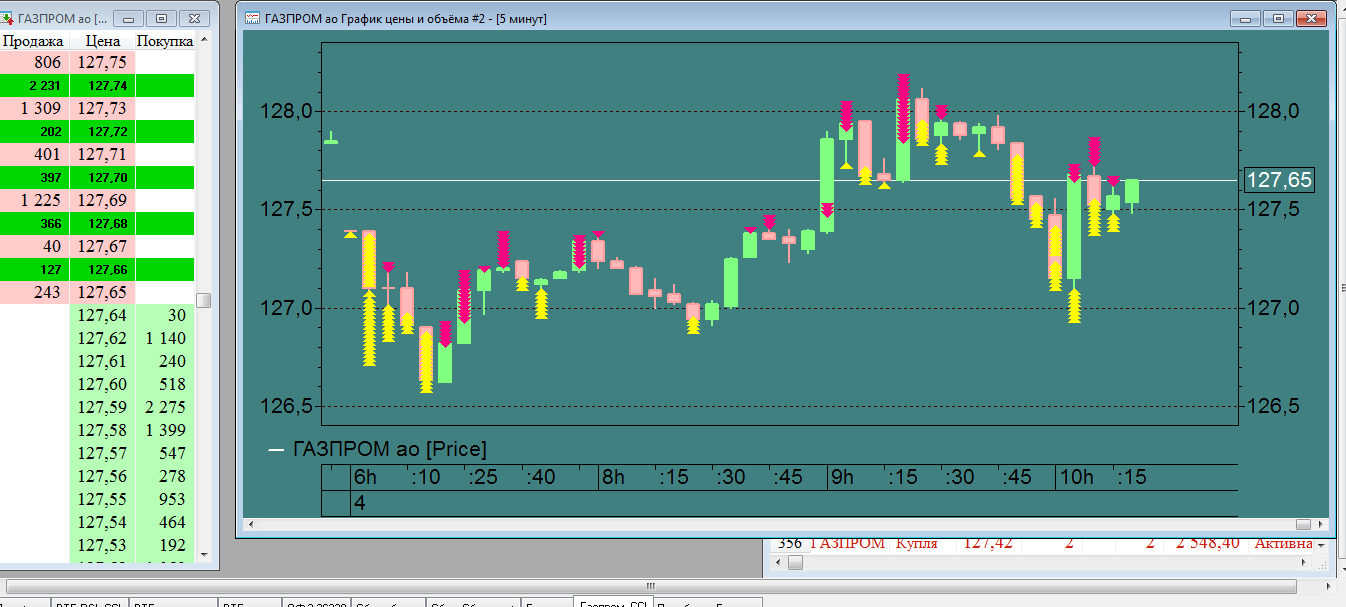Screen dimensions: 1346x607
Task: Click sell volume 397 cell
Action: coord(34,177)
